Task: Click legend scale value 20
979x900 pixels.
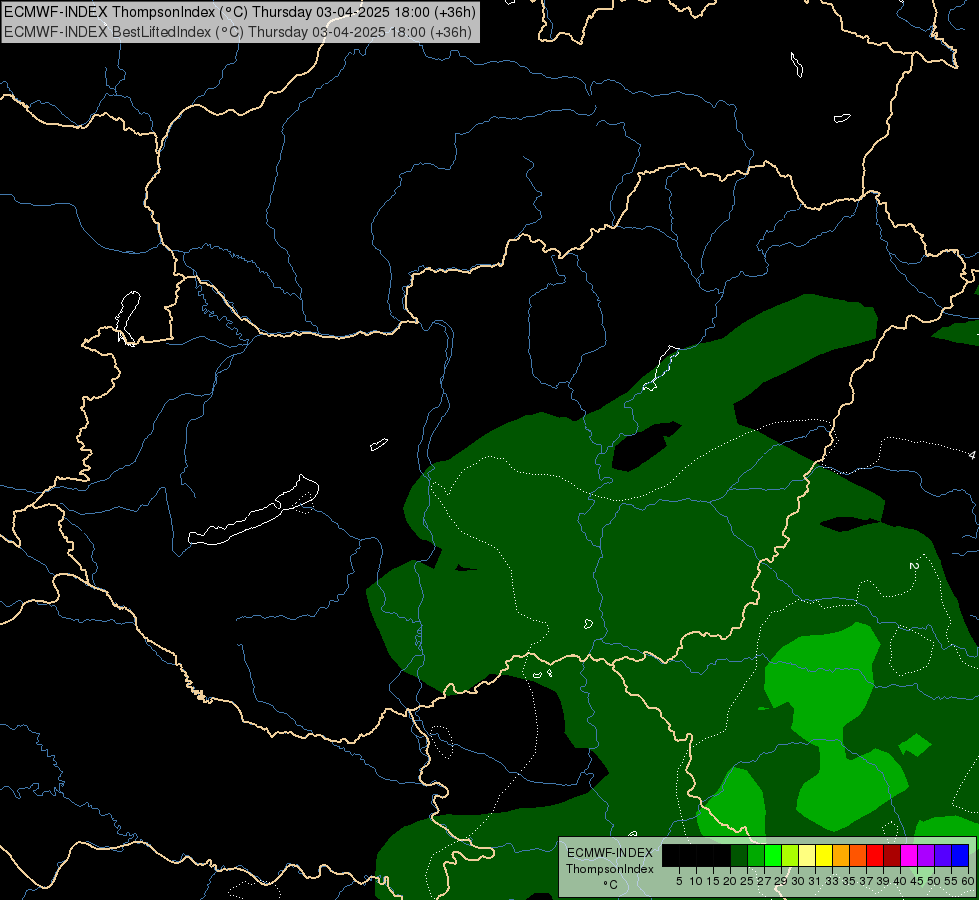Action: pyautogui.click(x=730, y=881)
